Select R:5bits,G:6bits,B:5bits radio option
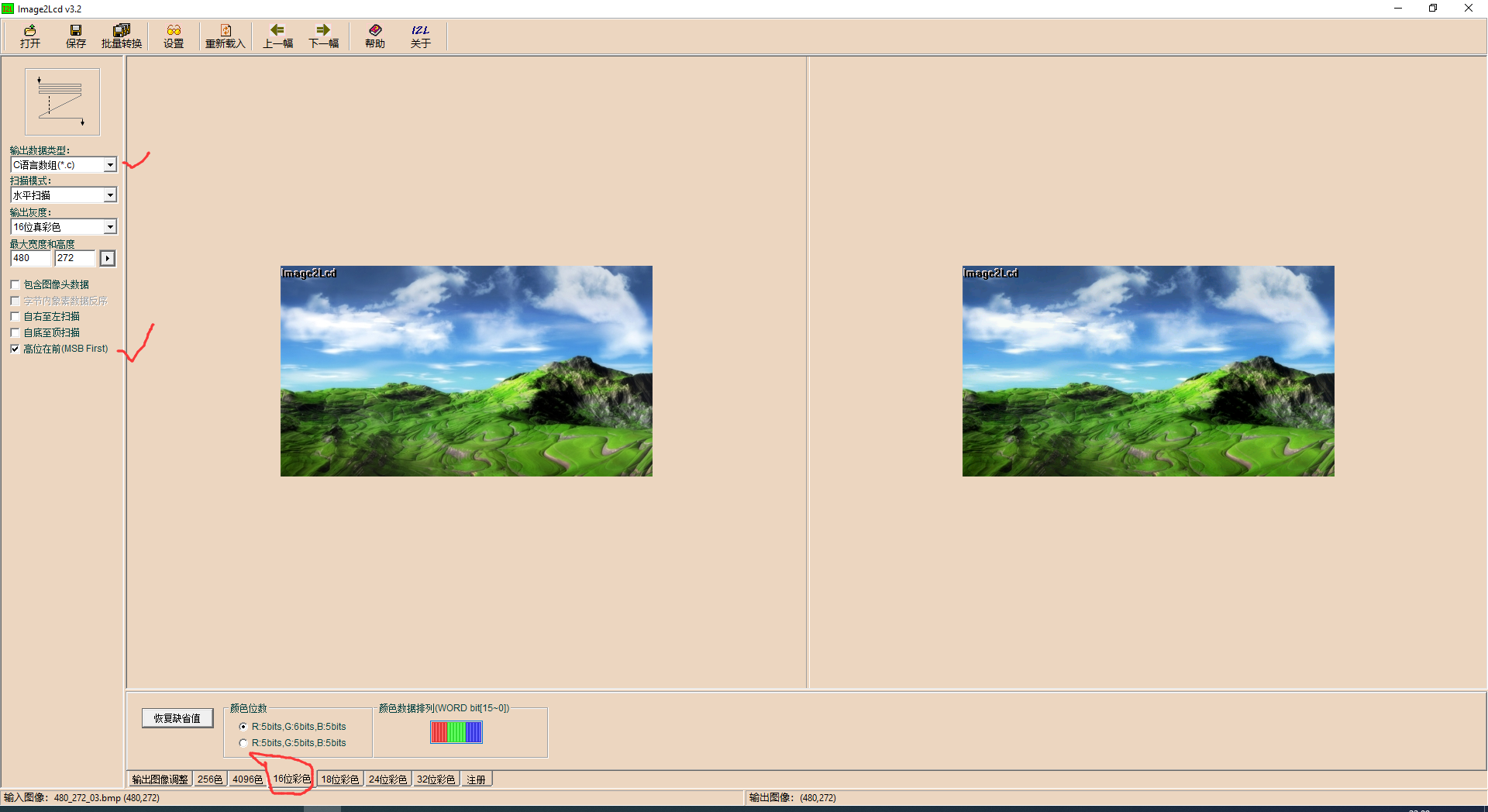1488x812 pixels. coord(243,727)
